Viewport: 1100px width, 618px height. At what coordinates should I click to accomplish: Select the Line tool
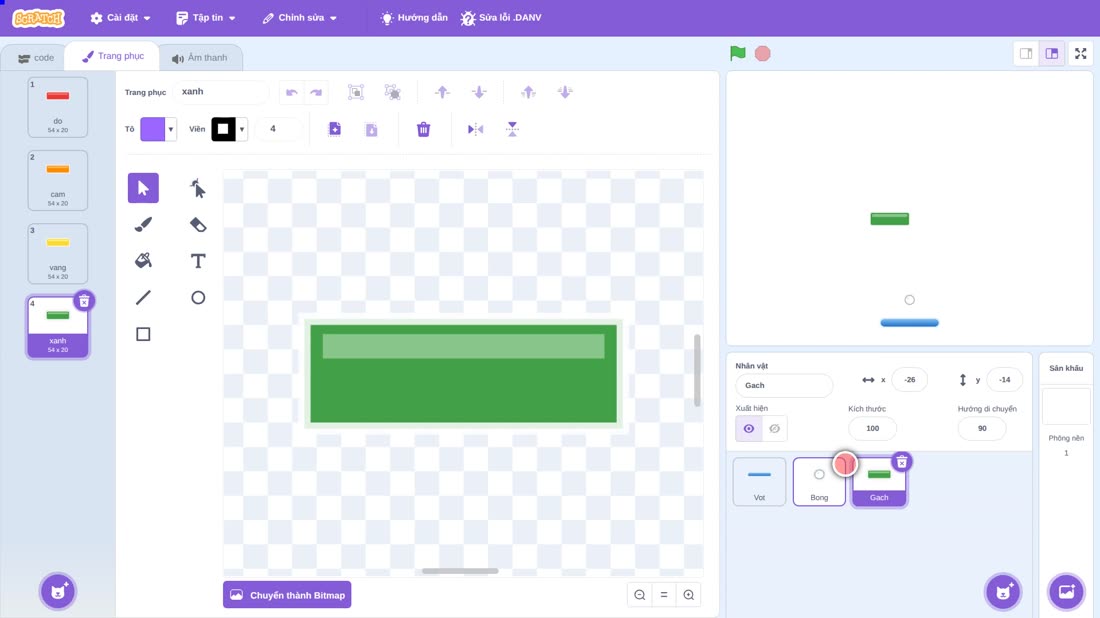(143, 297)
